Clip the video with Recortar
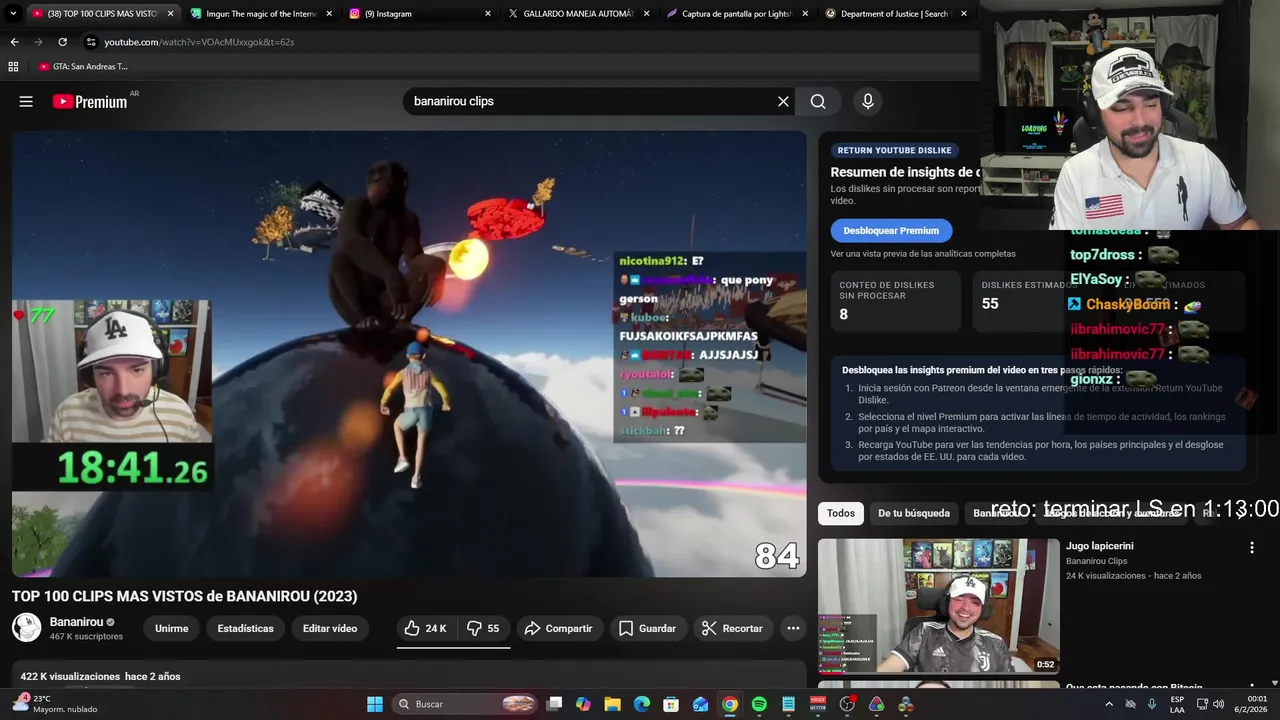This screenshot has width=1280, height=720. coord(733,628)
